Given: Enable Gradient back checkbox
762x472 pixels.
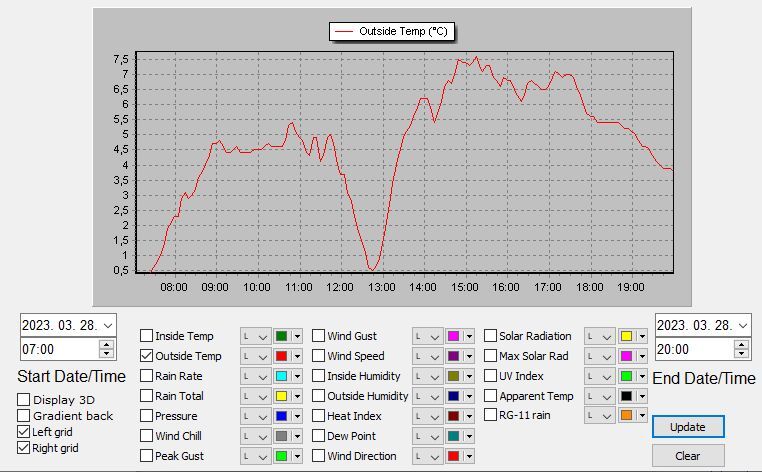Looking at the screenshot, I should point(24,416).
